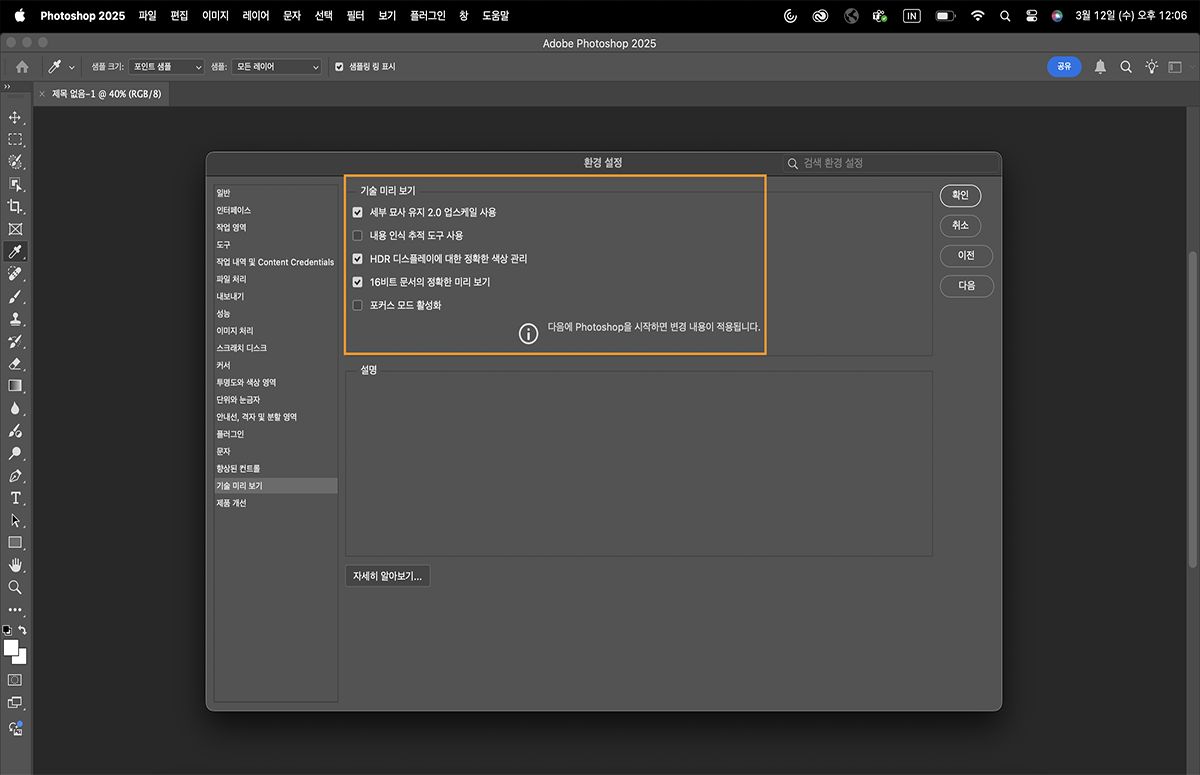Viewport: 1200px width, 775px height.
Task: Select the Path Selection tool
Action: (x=15, y=520)
